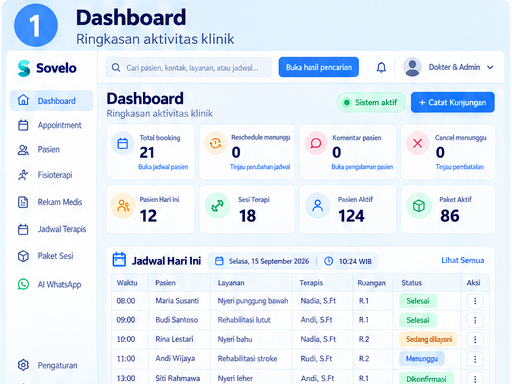
Task: Click the Buka hasil pencarian button
Action: (x=319, y=67)
